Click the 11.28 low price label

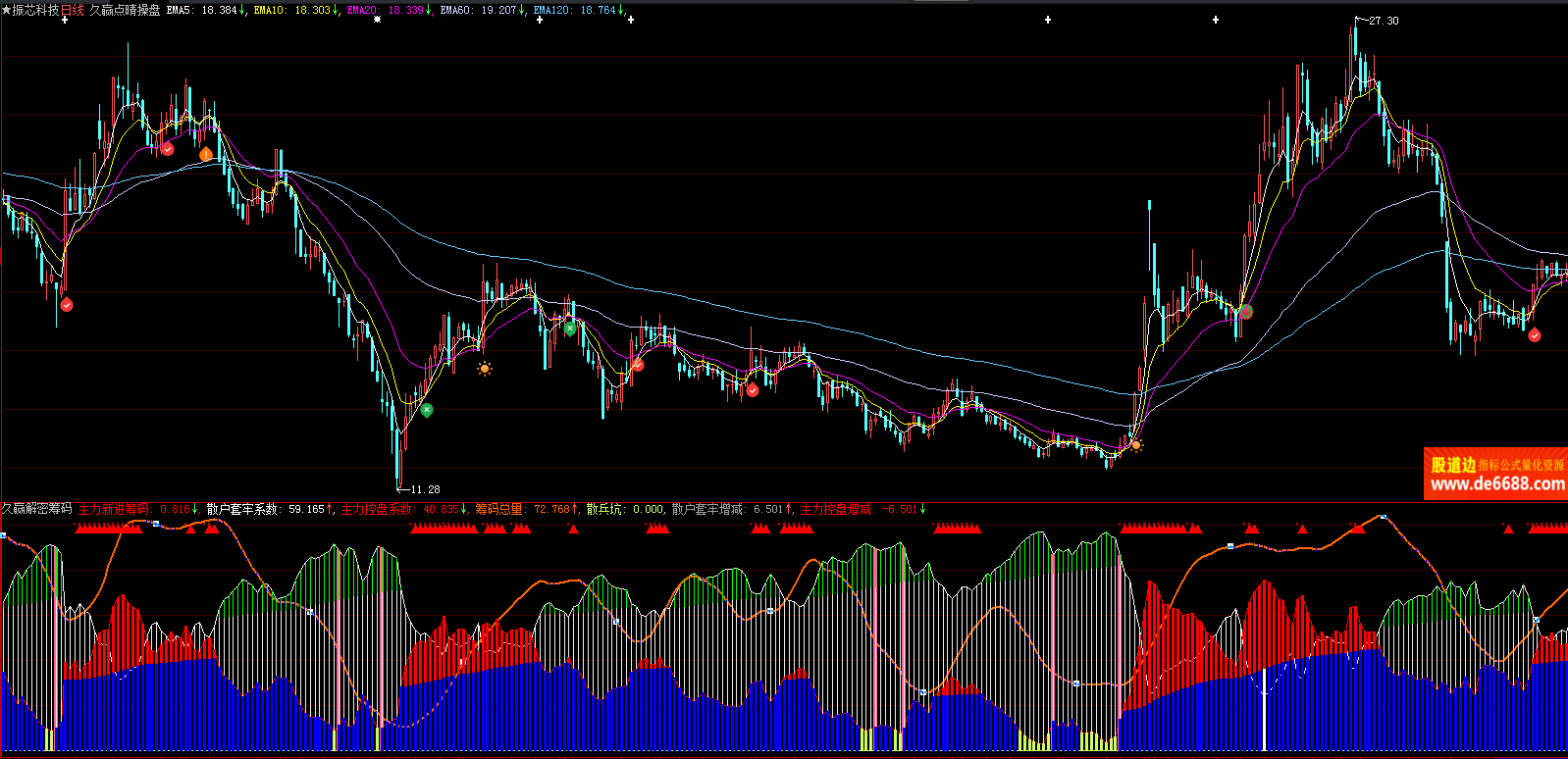(x=424, y=489)
